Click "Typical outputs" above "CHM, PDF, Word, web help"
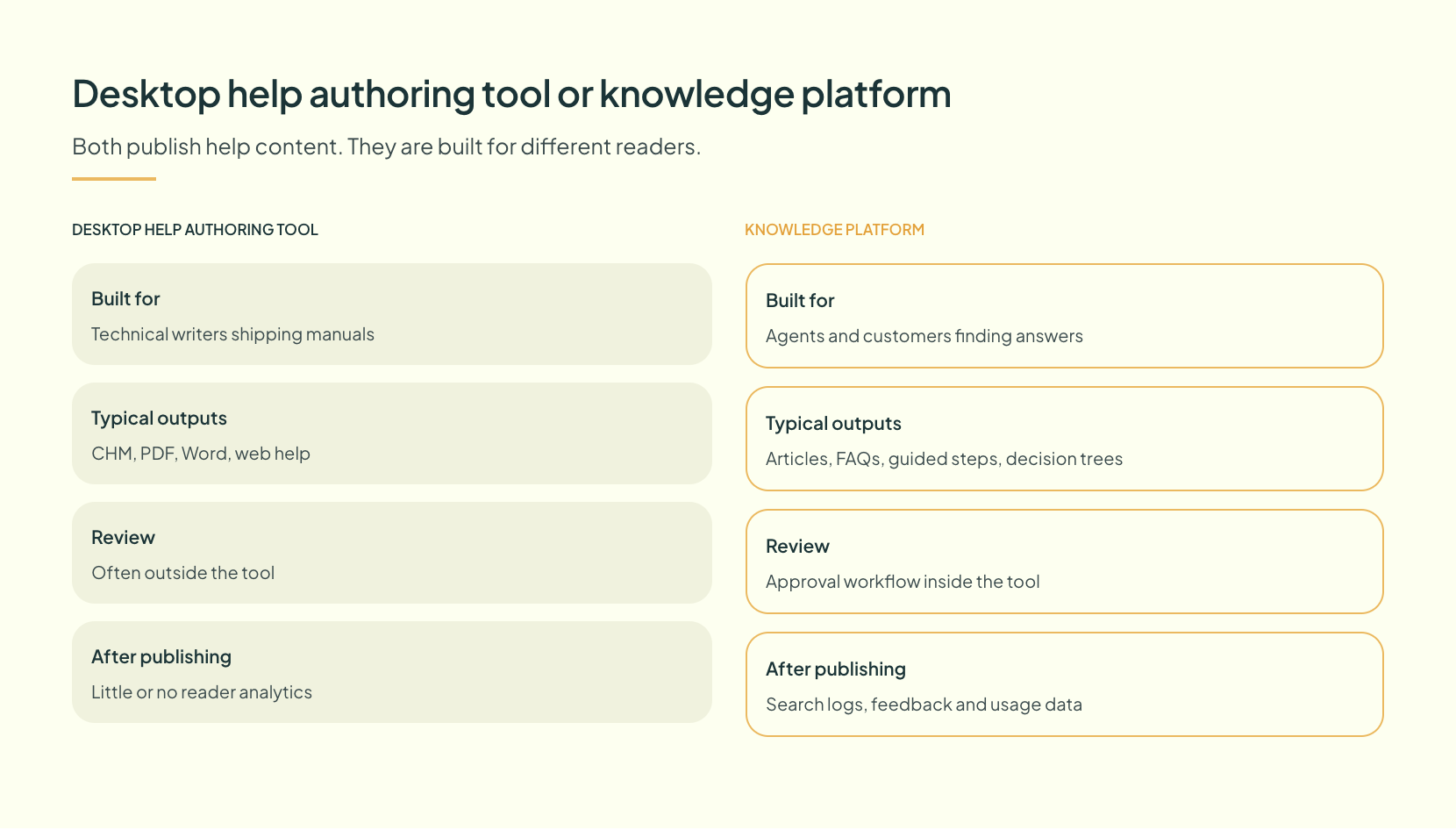 click(159, 419)
